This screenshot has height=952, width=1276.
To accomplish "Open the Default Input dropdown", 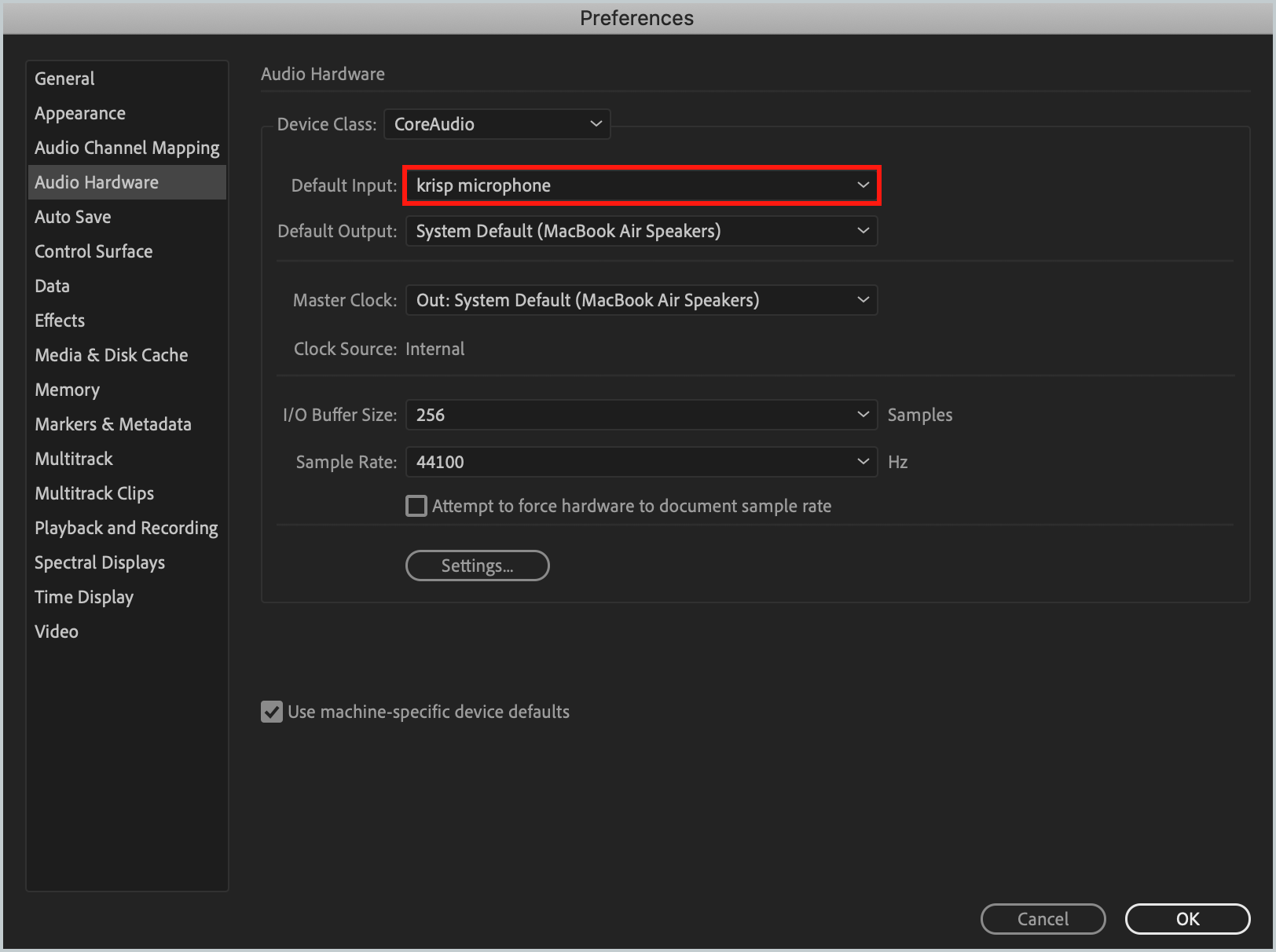I will pyautogui.click(x=640, y=185).
